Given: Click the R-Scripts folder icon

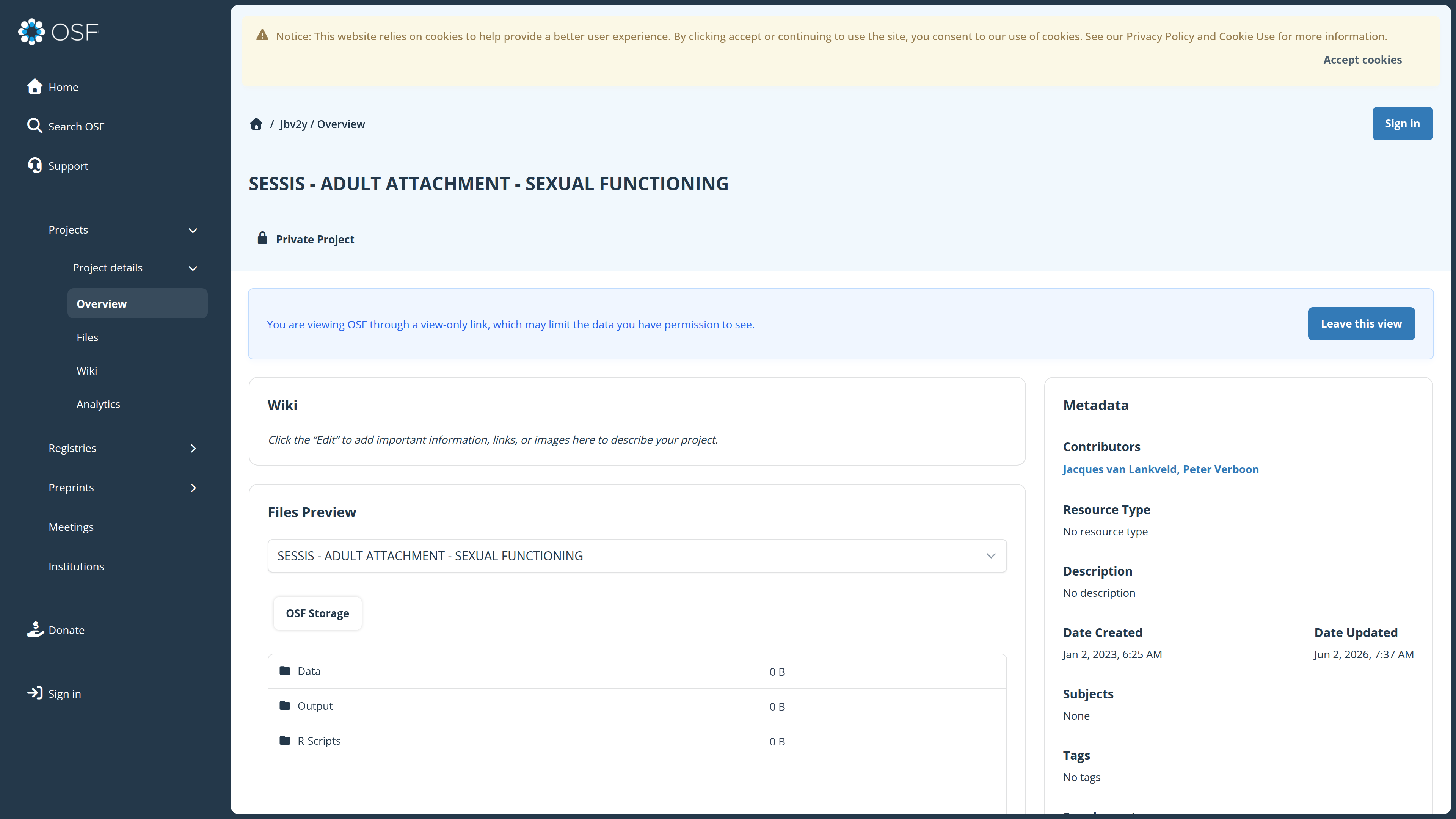Looking at the screenshot, I should [x=285, y=741].
